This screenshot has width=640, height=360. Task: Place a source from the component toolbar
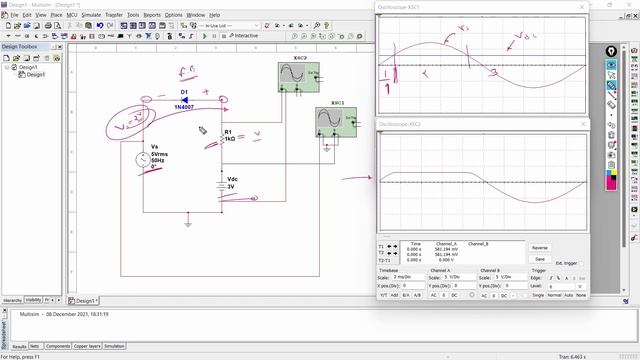(8, 36)
